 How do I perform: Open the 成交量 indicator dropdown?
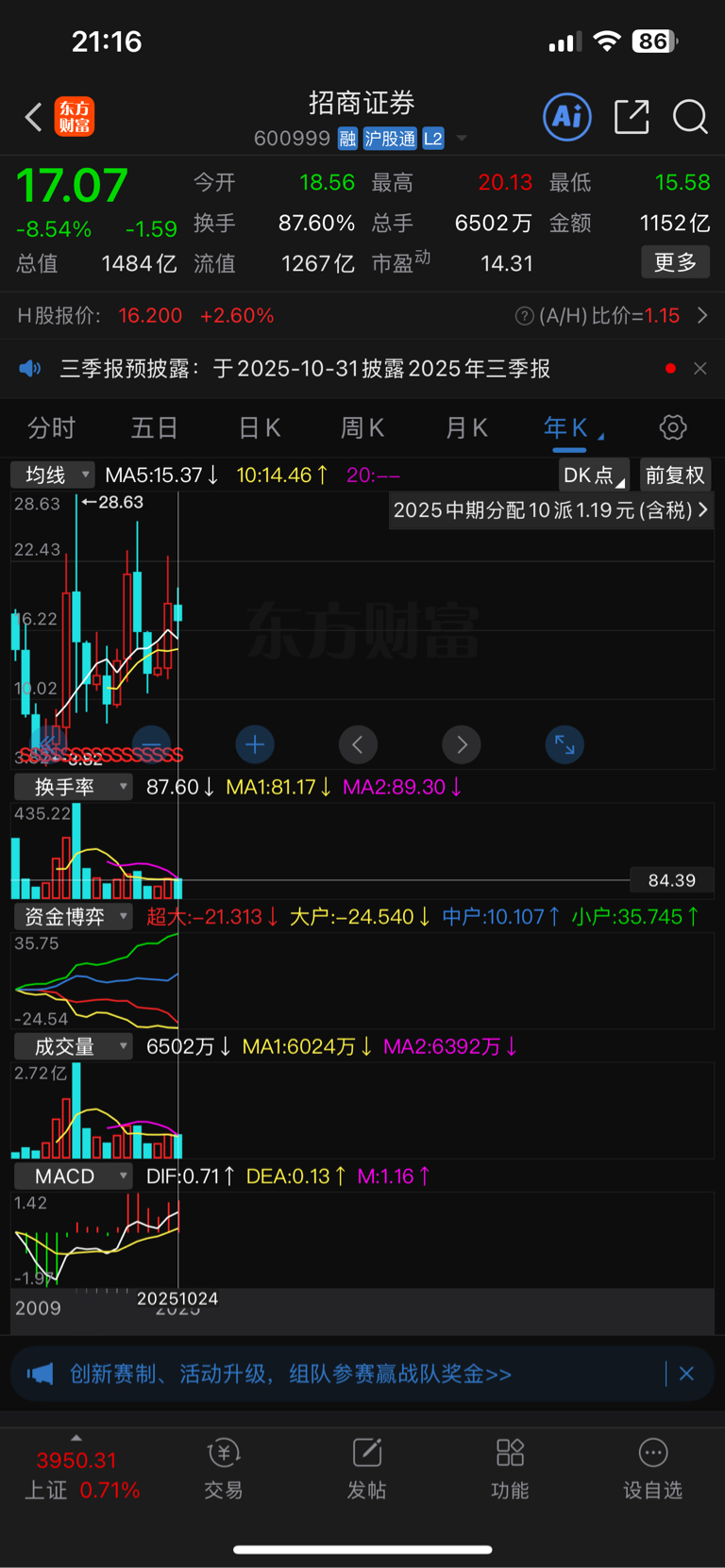click(73, 1046)
